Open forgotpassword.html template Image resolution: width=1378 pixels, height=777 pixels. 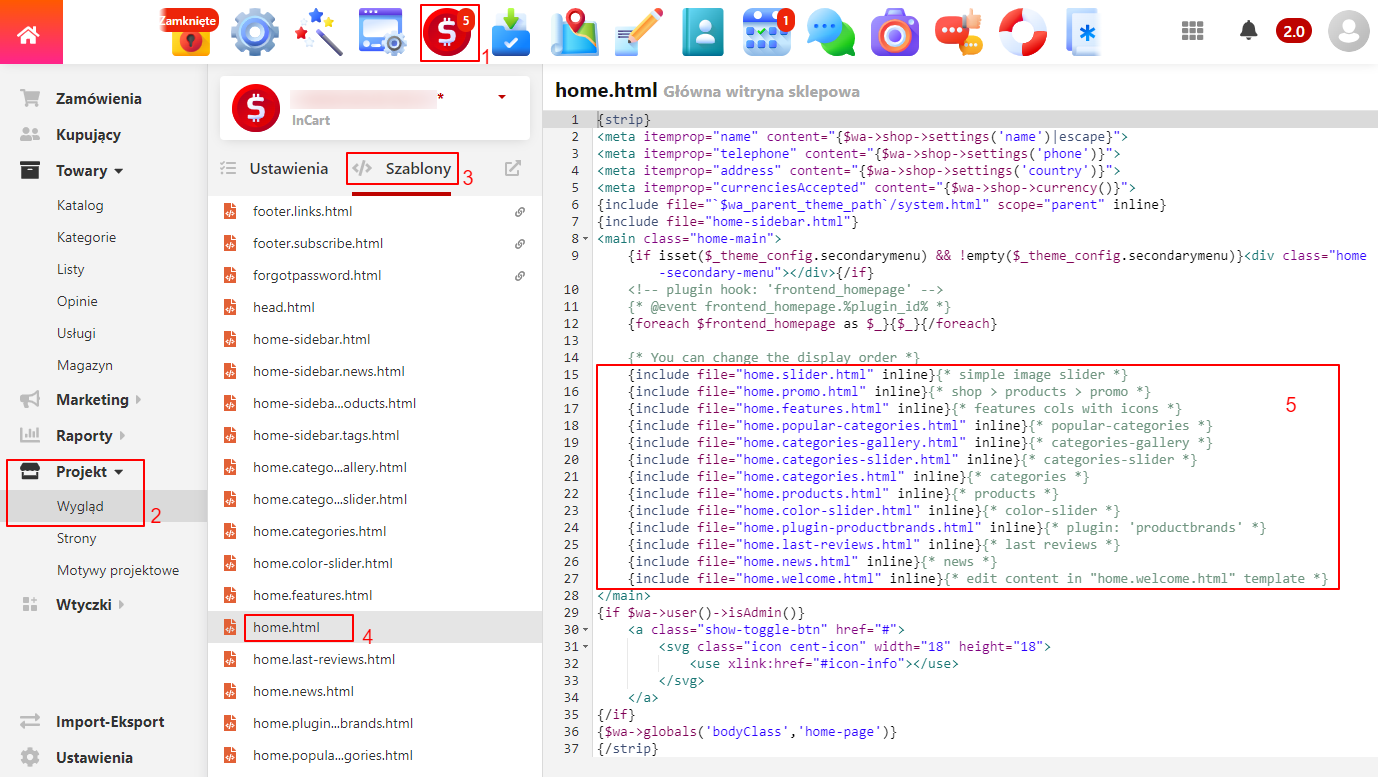pos(317,275)
